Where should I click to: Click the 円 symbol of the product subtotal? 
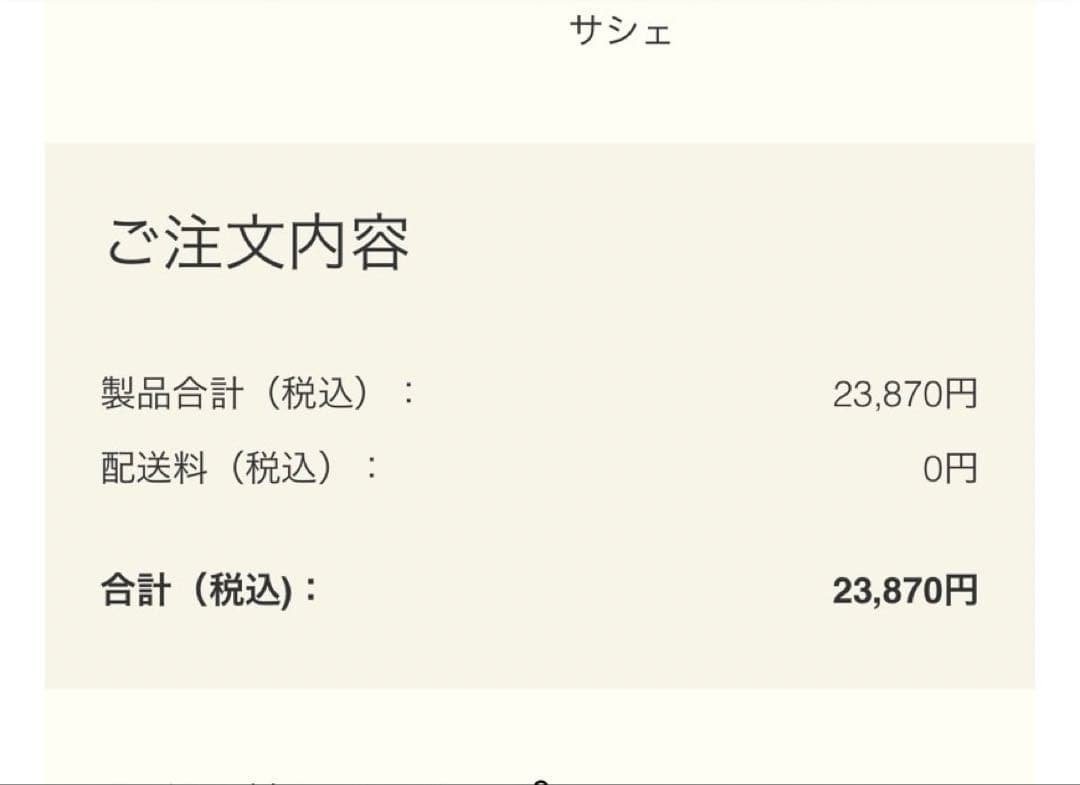[x=961, y=395]
